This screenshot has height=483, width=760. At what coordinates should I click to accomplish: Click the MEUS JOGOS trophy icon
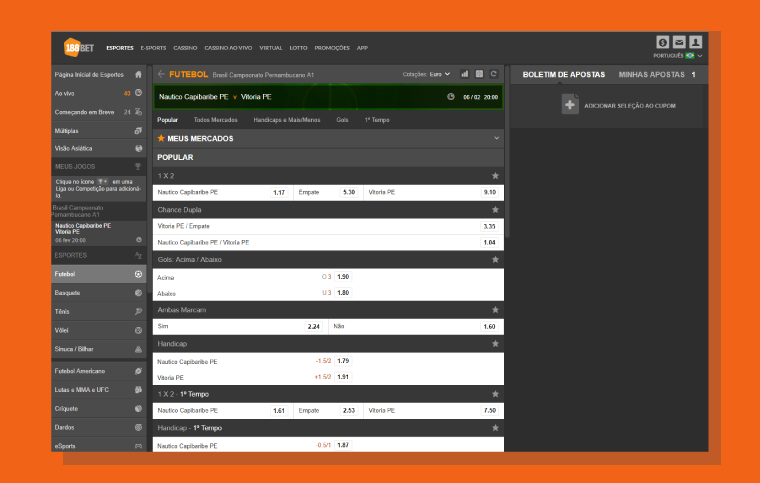pos(138,166)
